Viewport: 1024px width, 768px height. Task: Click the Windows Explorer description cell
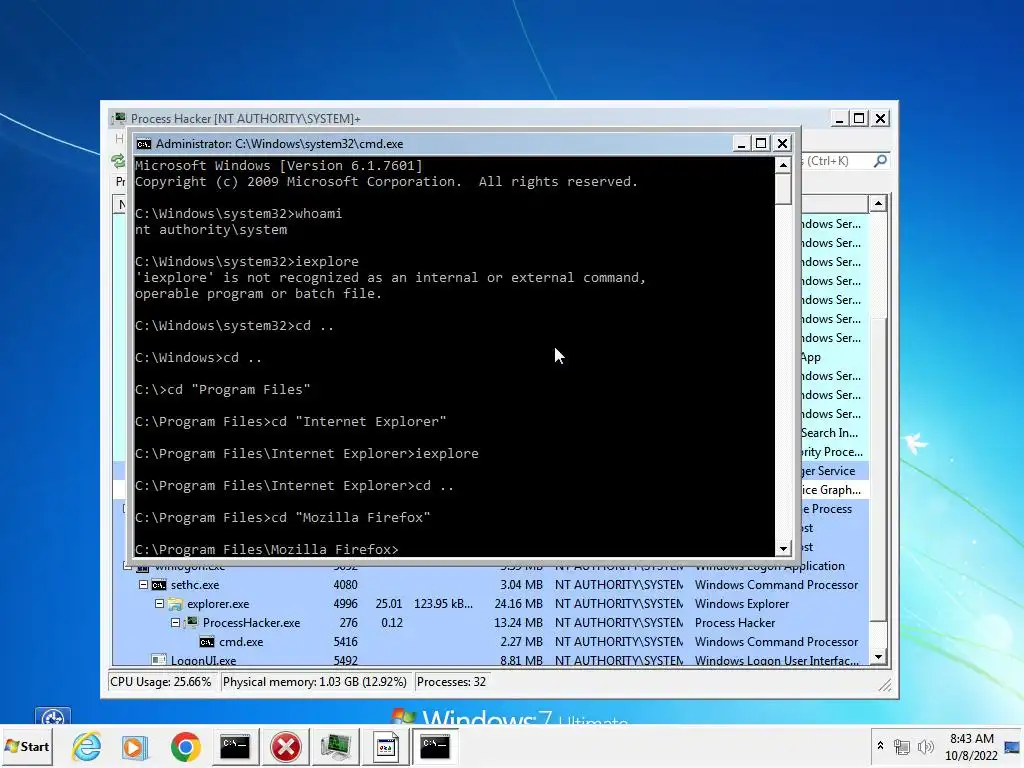[x=742, y=604]
